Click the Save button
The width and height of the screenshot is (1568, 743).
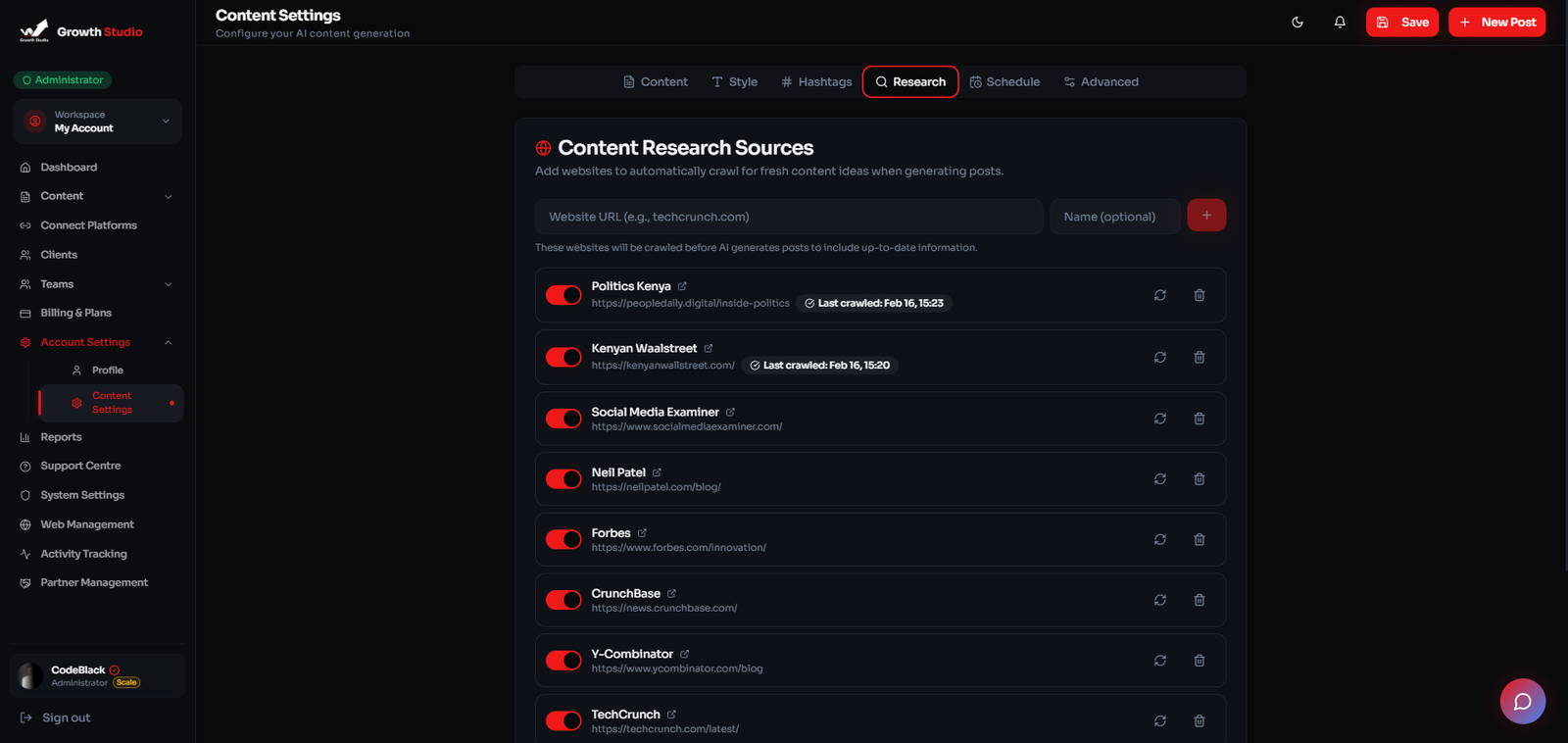pos(1402,23)
